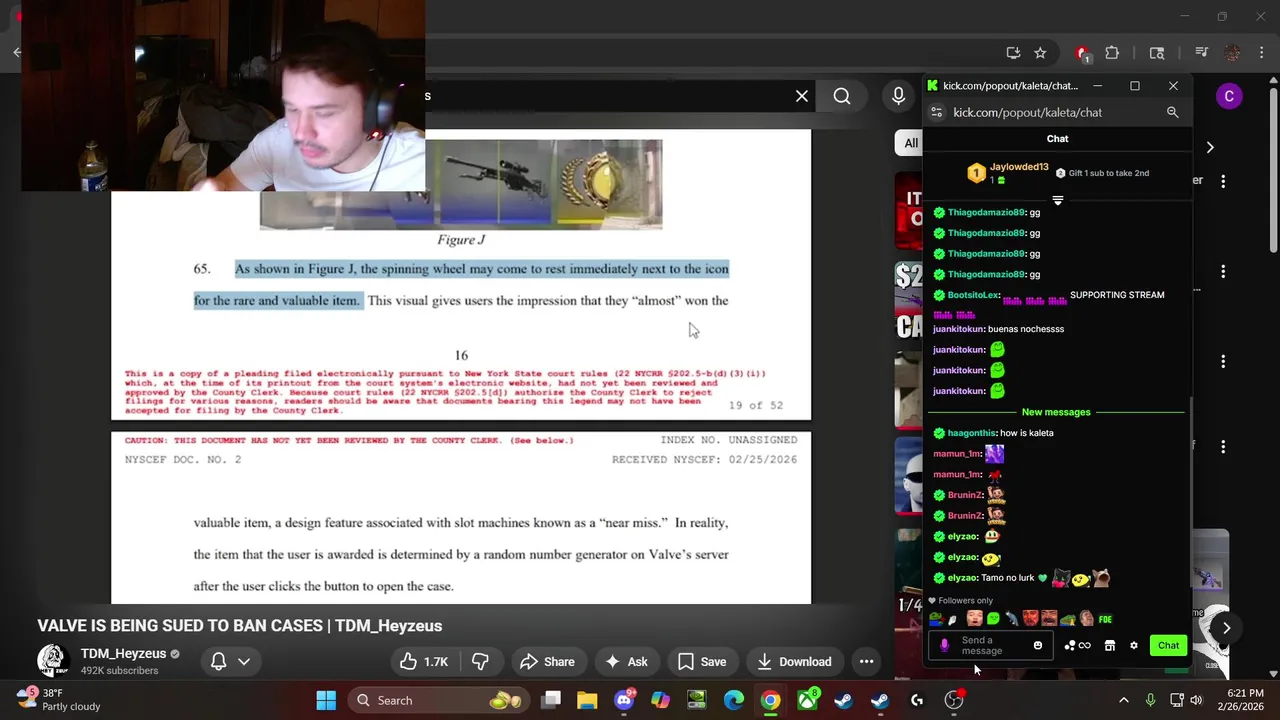Open OBS Studio from the taskbar
Image resolution: width=1280 pixels, height=720 pixels.
pos(954,700)
